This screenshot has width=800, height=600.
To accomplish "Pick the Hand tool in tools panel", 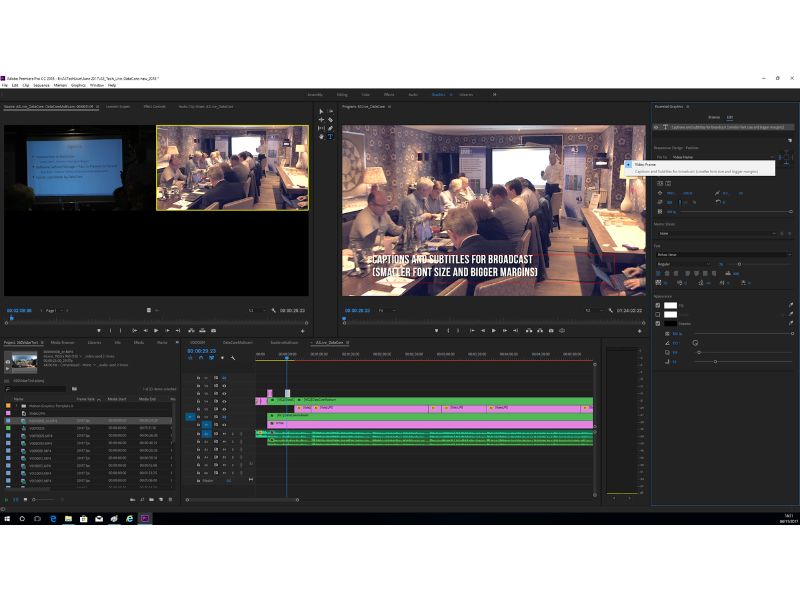I will pos(321,136).
